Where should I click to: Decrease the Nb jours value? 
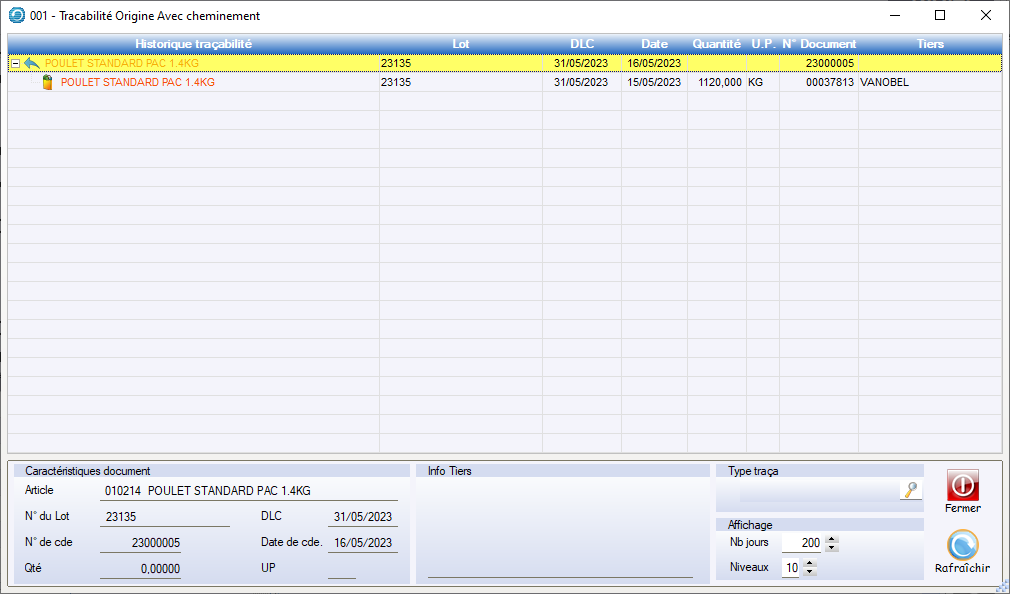[832, 547]
